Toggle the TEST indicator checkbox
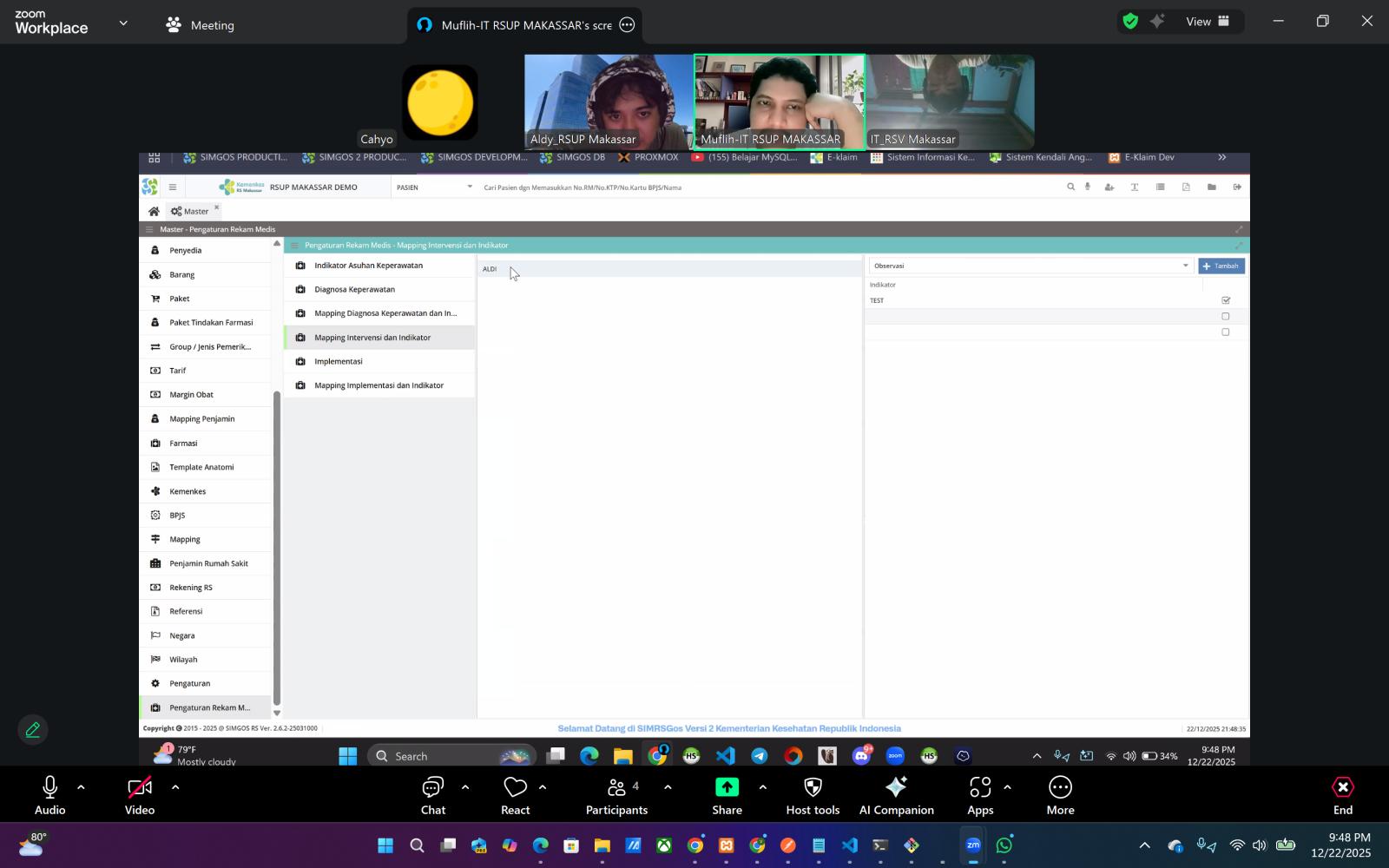The height and width of the screenshot is (868, 1389). click(1226, 300)
